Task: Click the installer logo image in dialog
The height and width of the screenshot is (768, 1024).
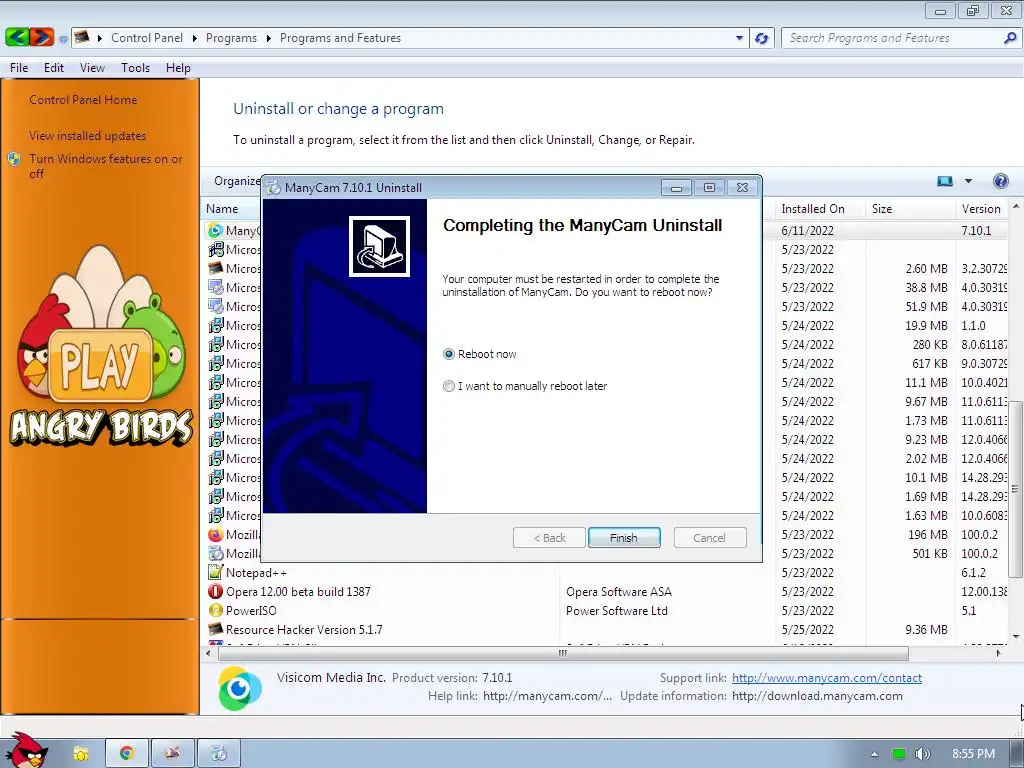Action: coord(379,246)
